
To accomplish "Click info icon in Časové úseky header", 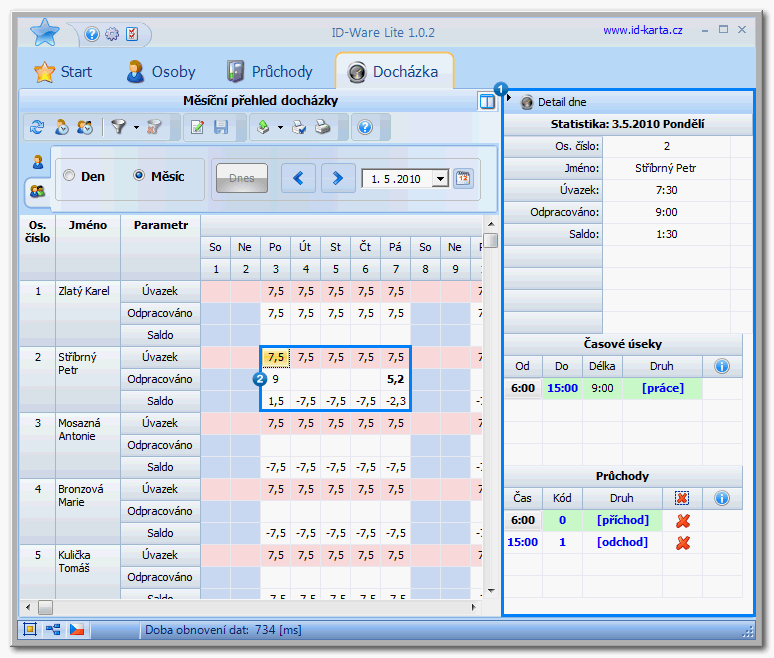I will [x=722, y=366].
